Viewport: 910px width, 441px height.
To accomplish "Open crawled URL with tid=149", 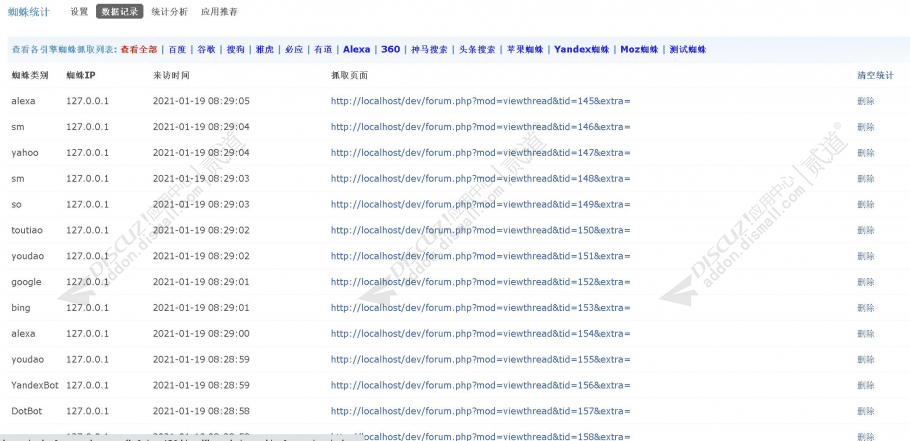I will coord(481,204).
